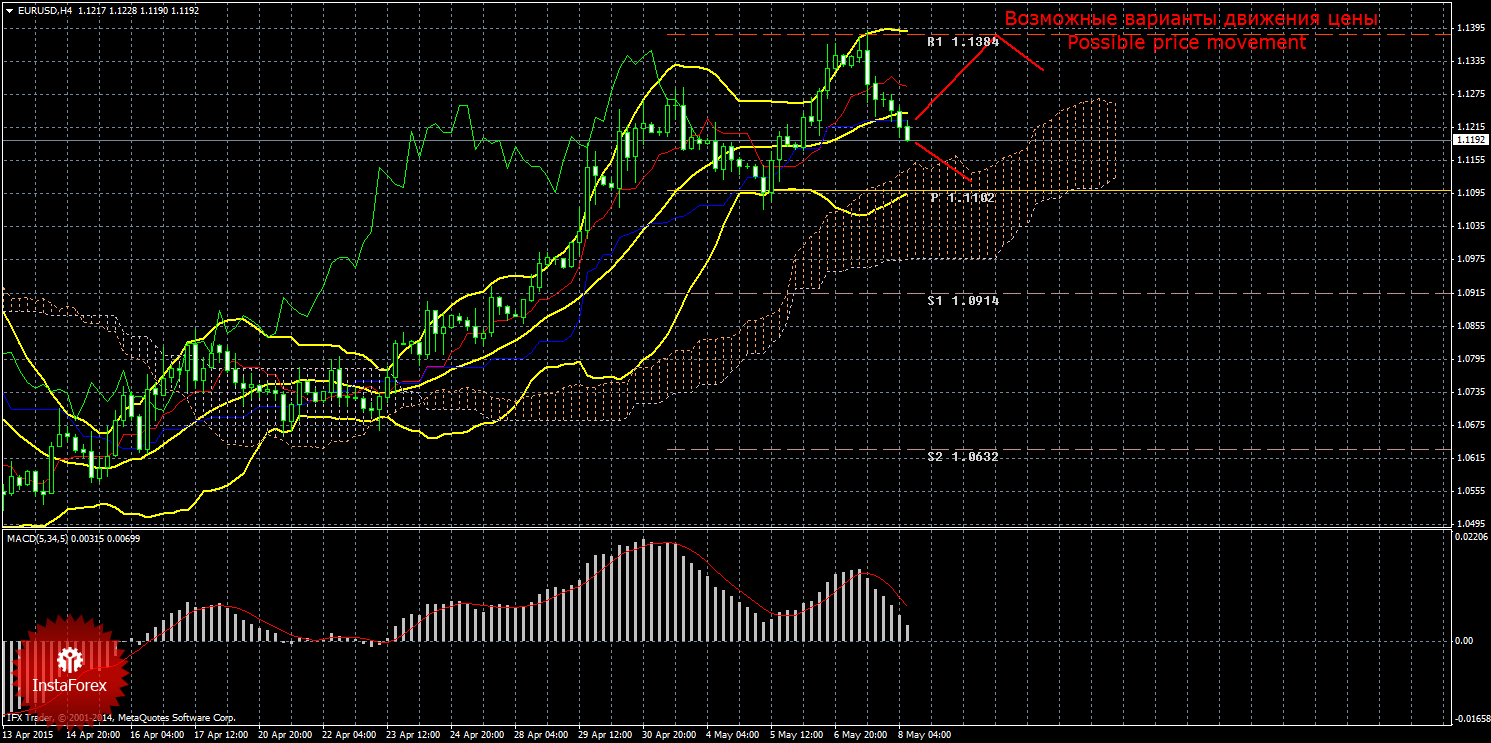
Task: Open chart menu triangle beside EURUSD,H4
Action: coord(8,10)
